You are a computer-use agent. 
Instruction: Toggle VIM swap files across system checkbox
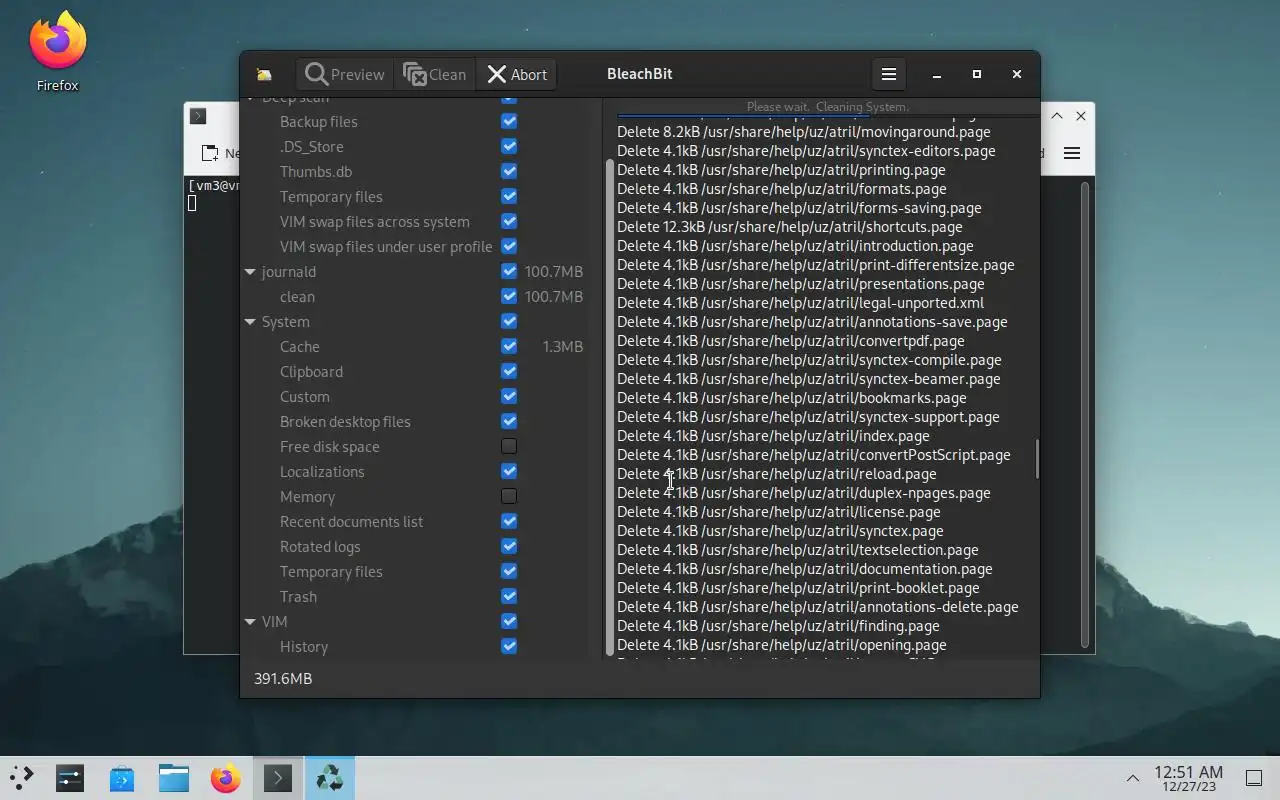[x=509, y=221]
